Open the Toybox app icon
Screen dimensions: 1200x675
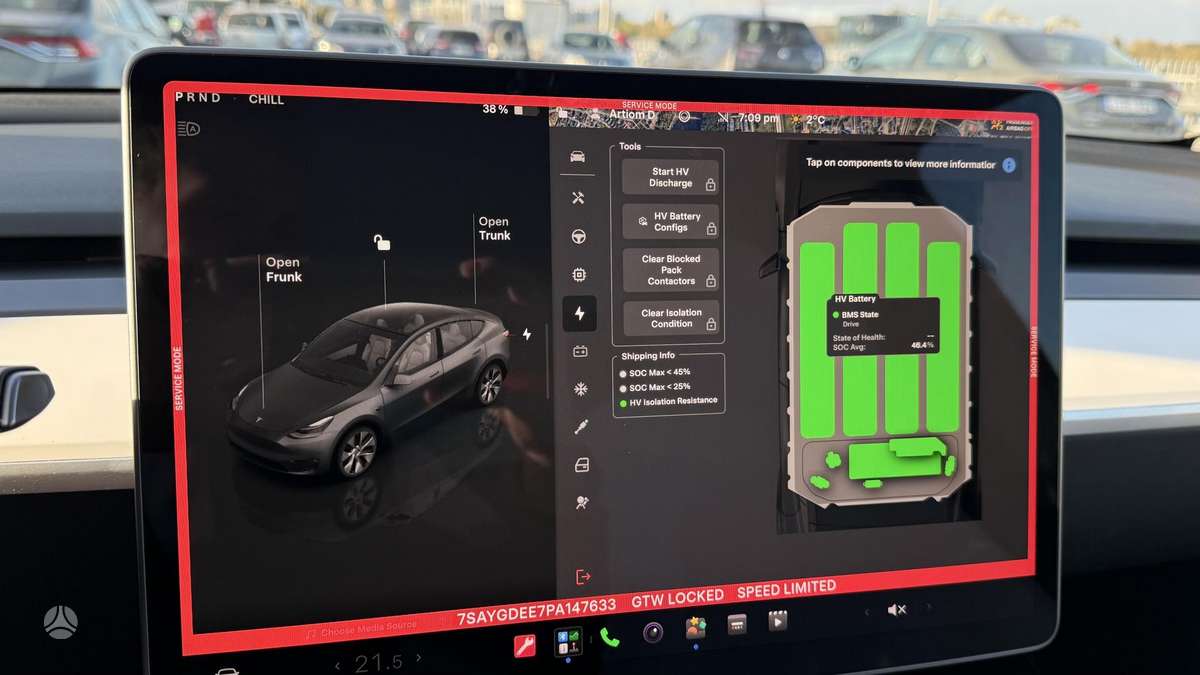click(x=696, y=628)
